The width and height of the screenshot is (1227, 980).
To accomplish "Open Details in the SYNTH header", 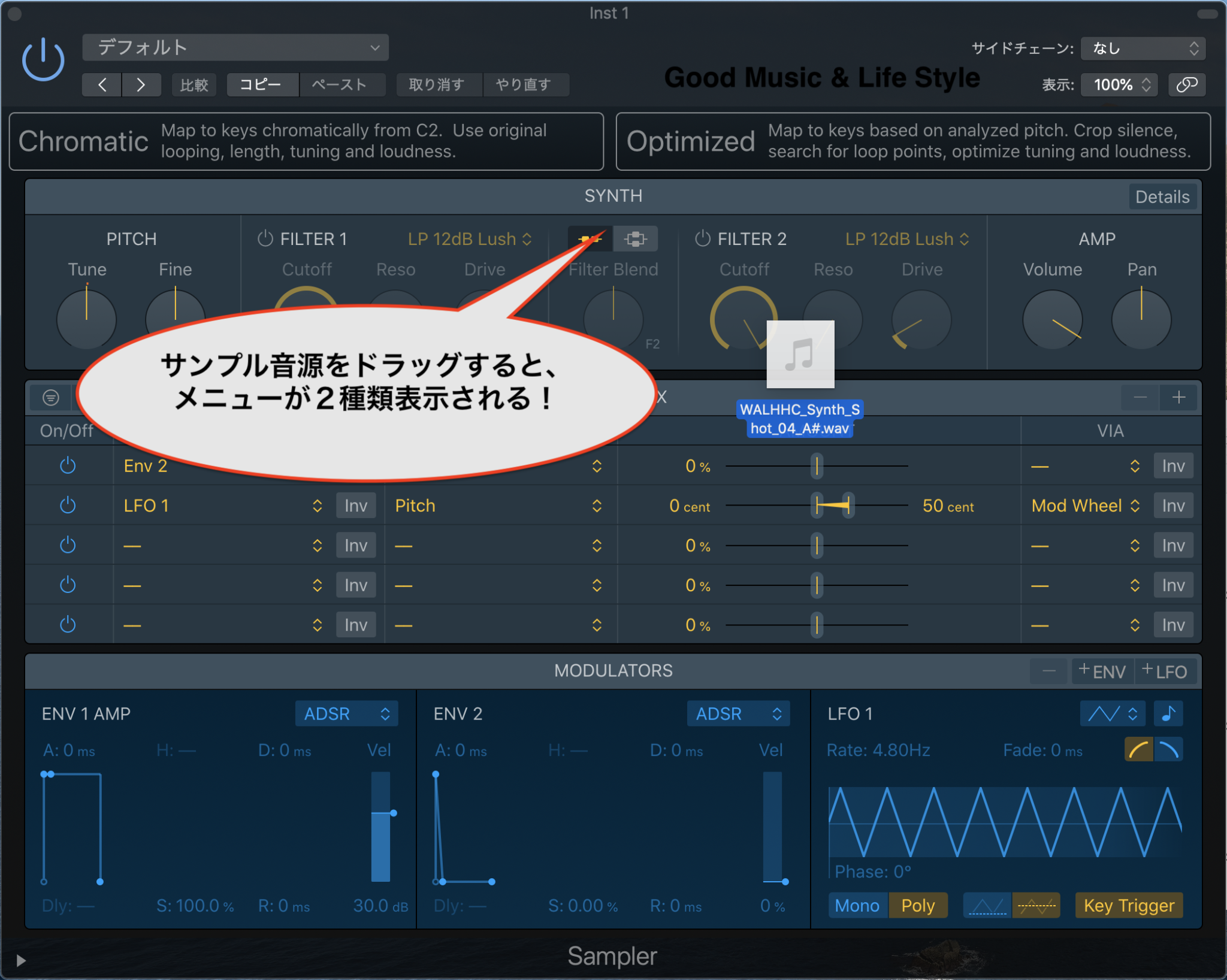I will pyautogui.click(x=1161, y=196).
